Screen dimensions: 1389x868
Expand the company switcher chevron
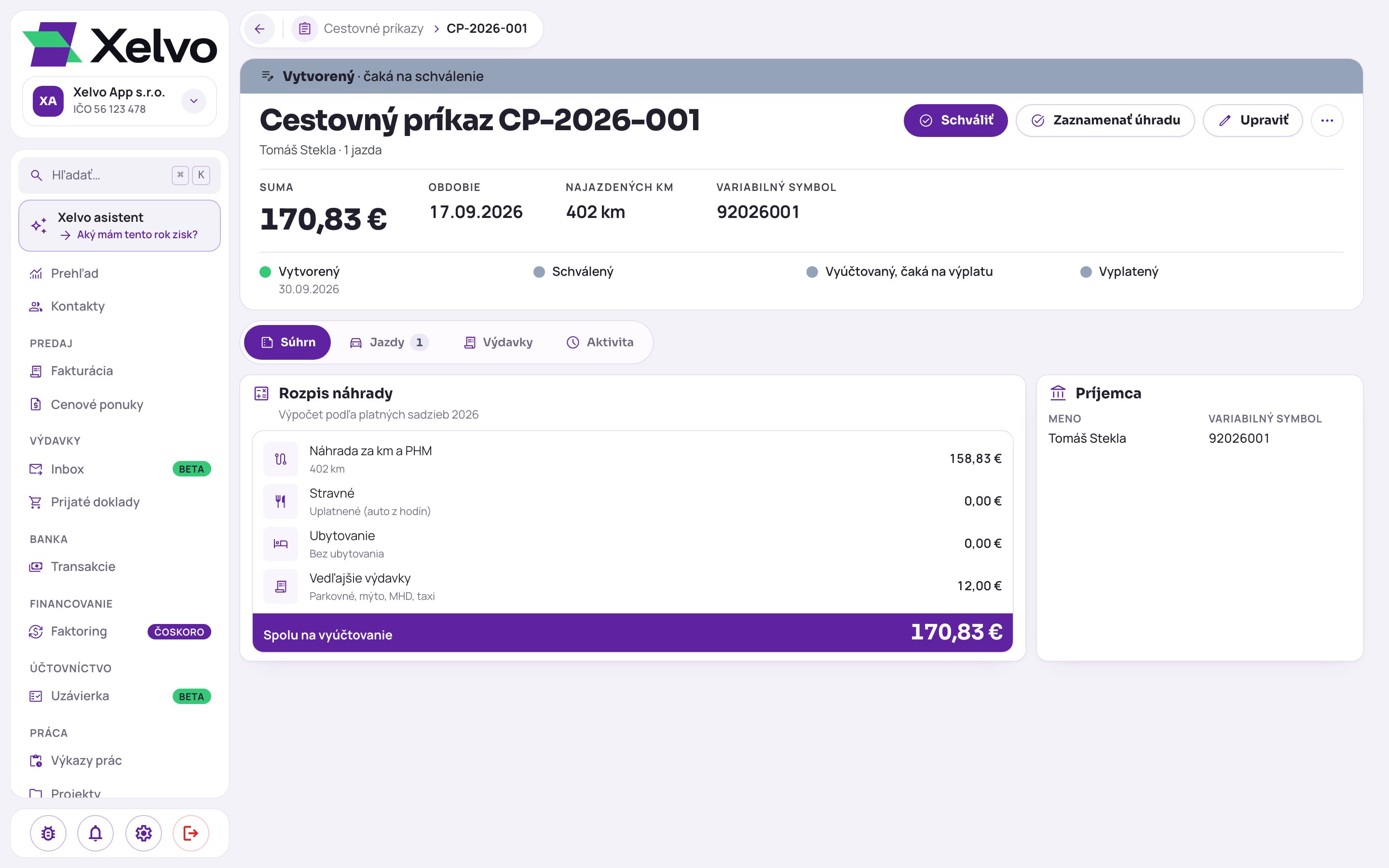194,101
